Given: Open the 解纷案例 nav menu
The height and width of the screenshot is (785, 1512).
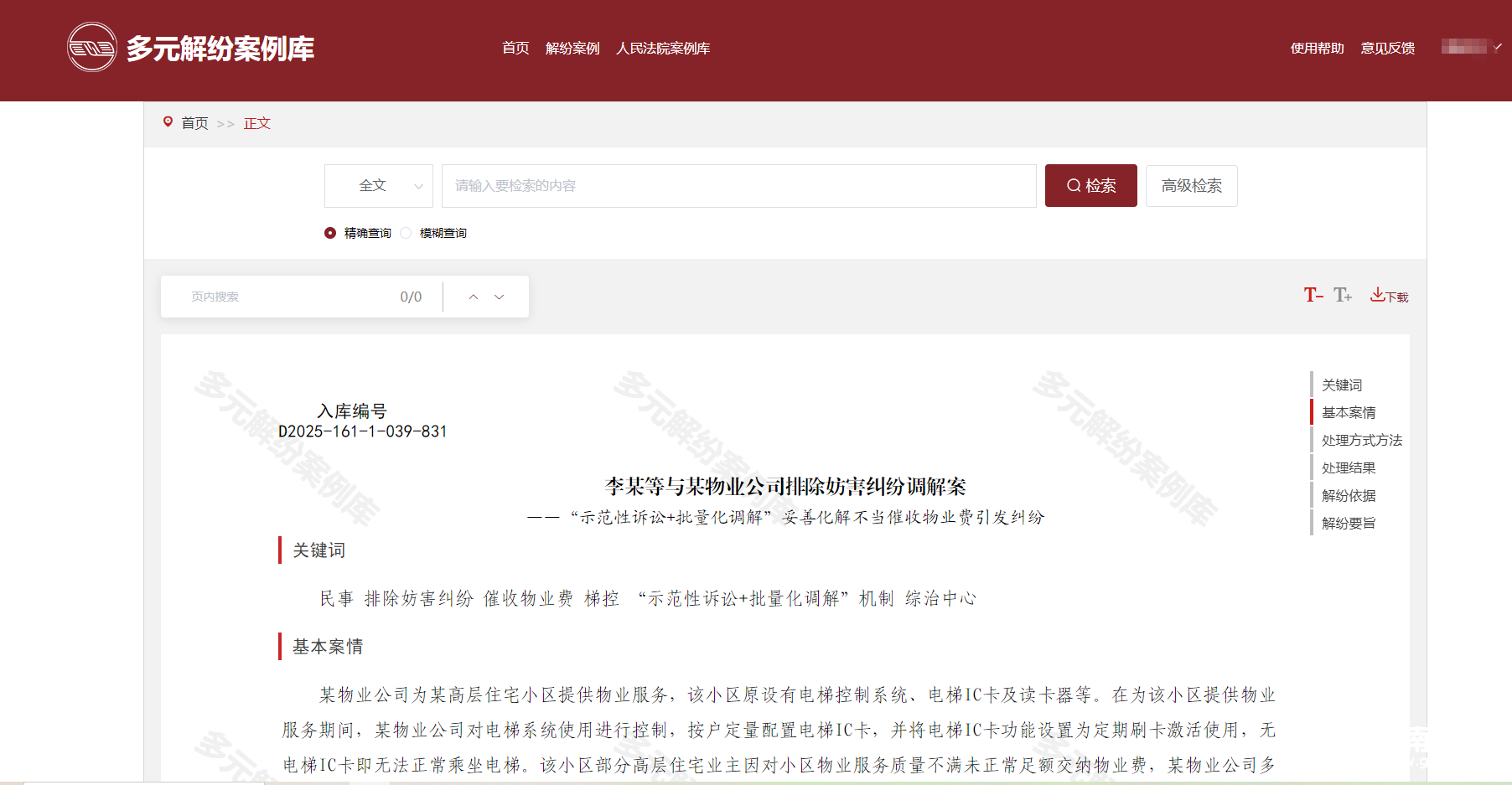Looking at the screenshot, I should pyautogui.click(x=572, y=49).
